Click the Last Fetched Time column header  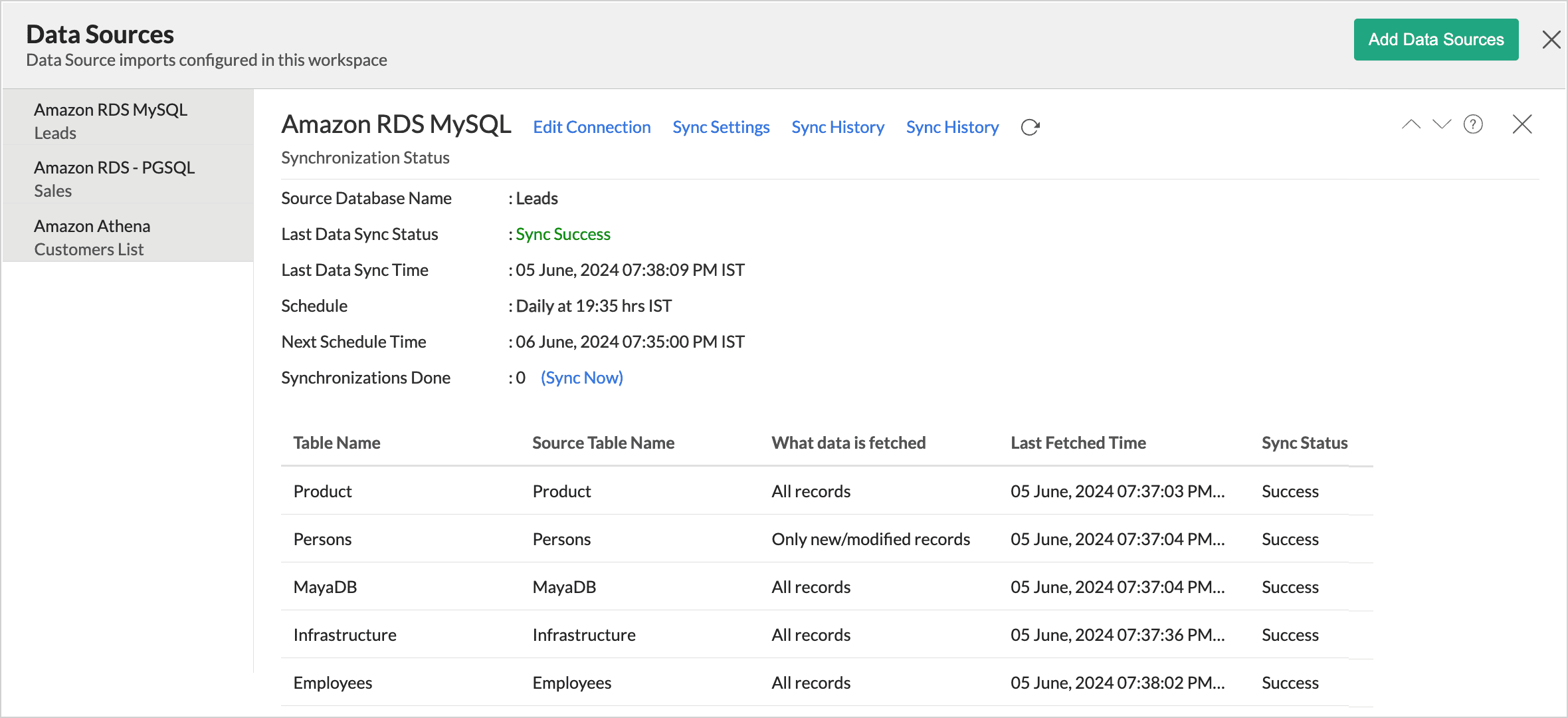point(1078,443)
